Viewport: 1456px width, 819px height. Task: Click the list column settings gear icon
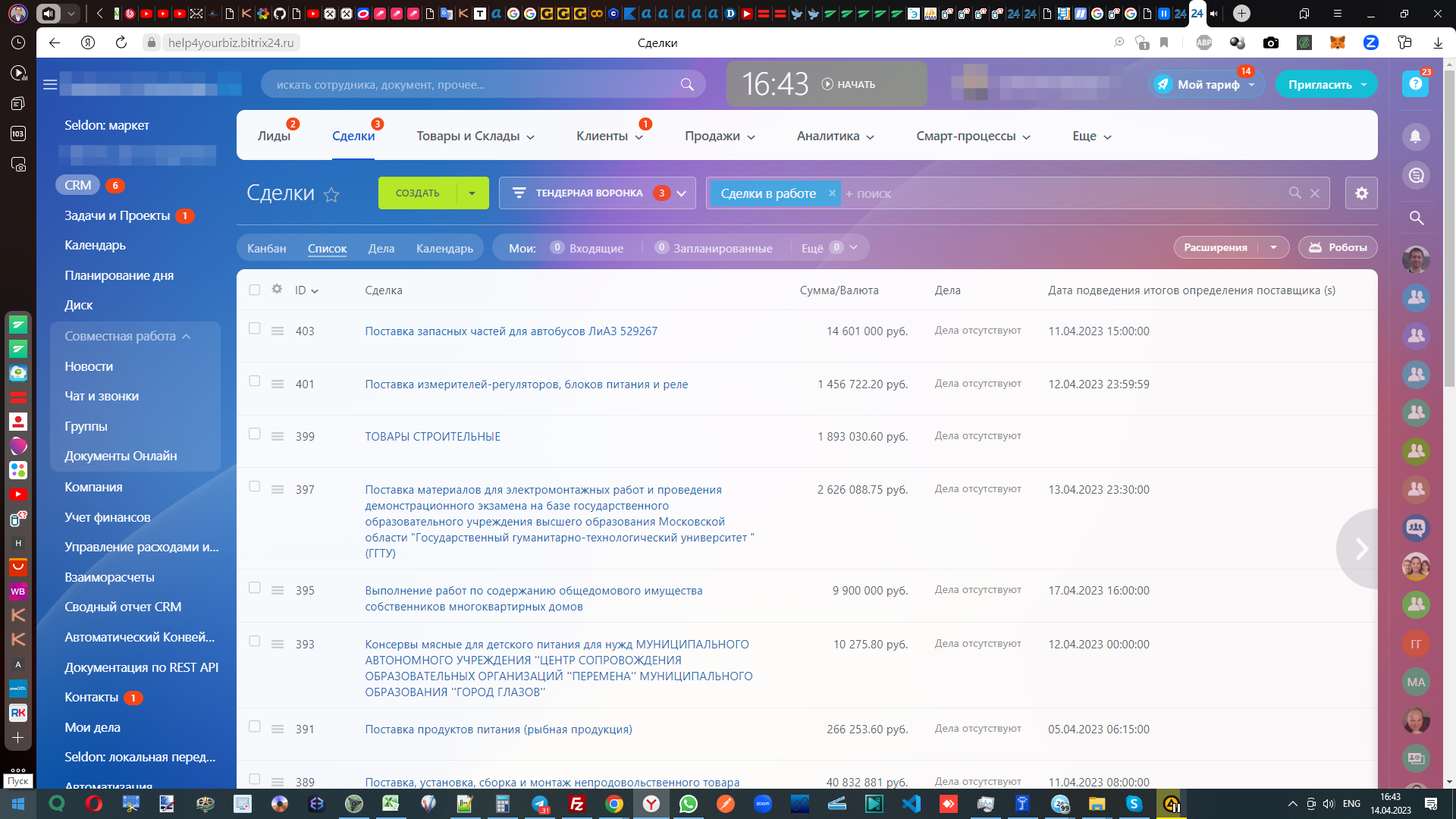(x=277, y=289)
